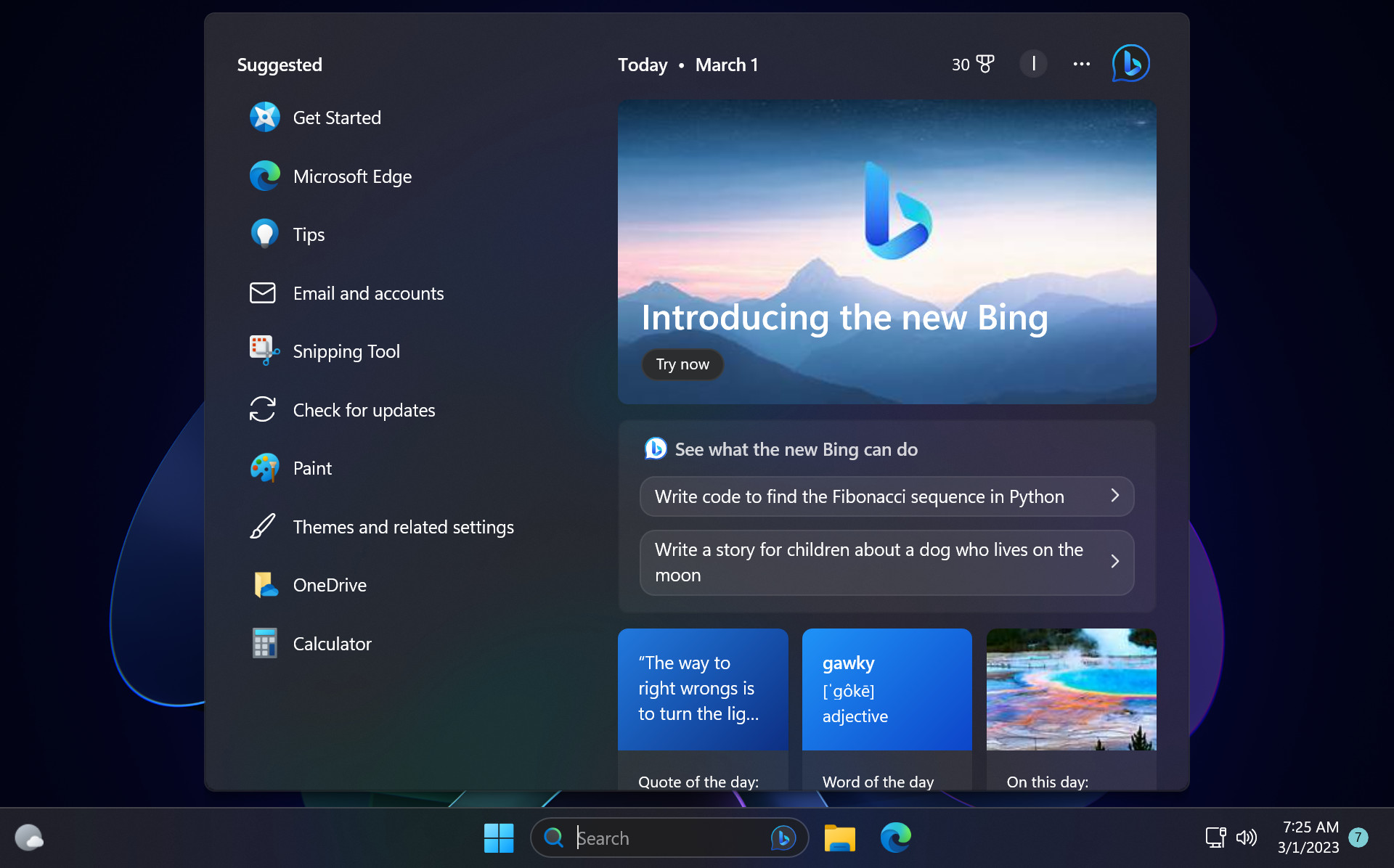Open File Explorer from the taskbar

(839, 838)
